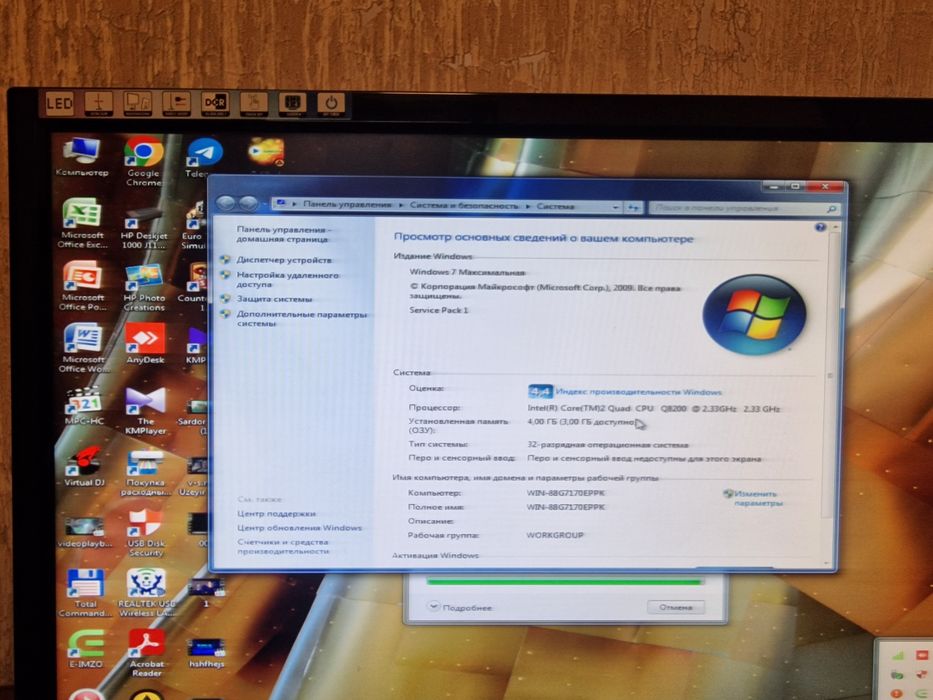Launch Total Commander from the desktop
Screen dimensions: 933x700
point(85,593)
